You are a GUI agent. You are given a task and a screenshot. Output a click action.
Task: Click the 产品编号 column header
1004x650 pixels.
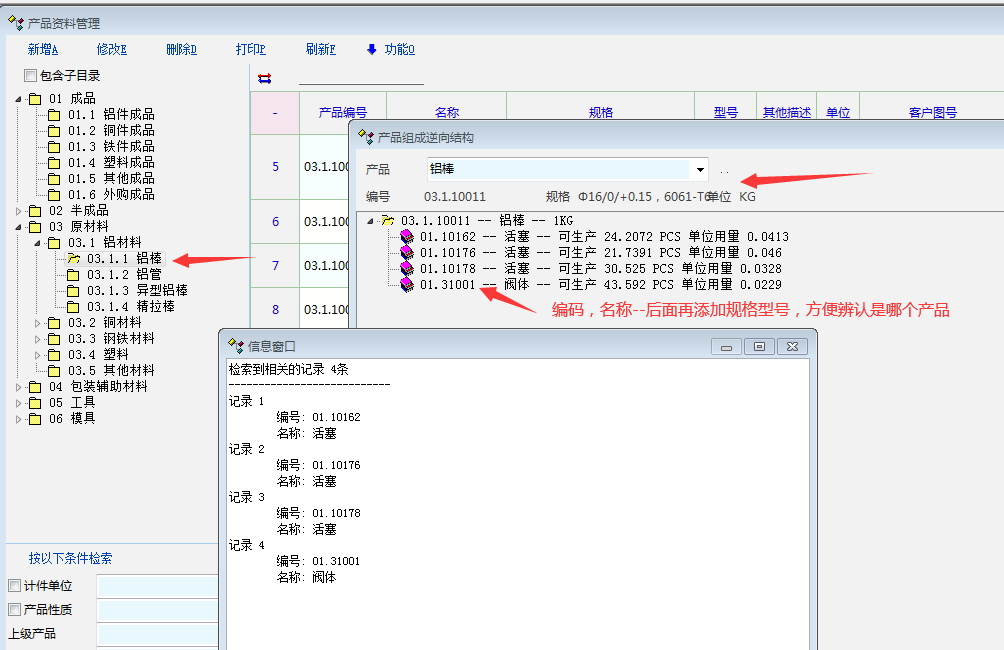[x=342, y=113]
